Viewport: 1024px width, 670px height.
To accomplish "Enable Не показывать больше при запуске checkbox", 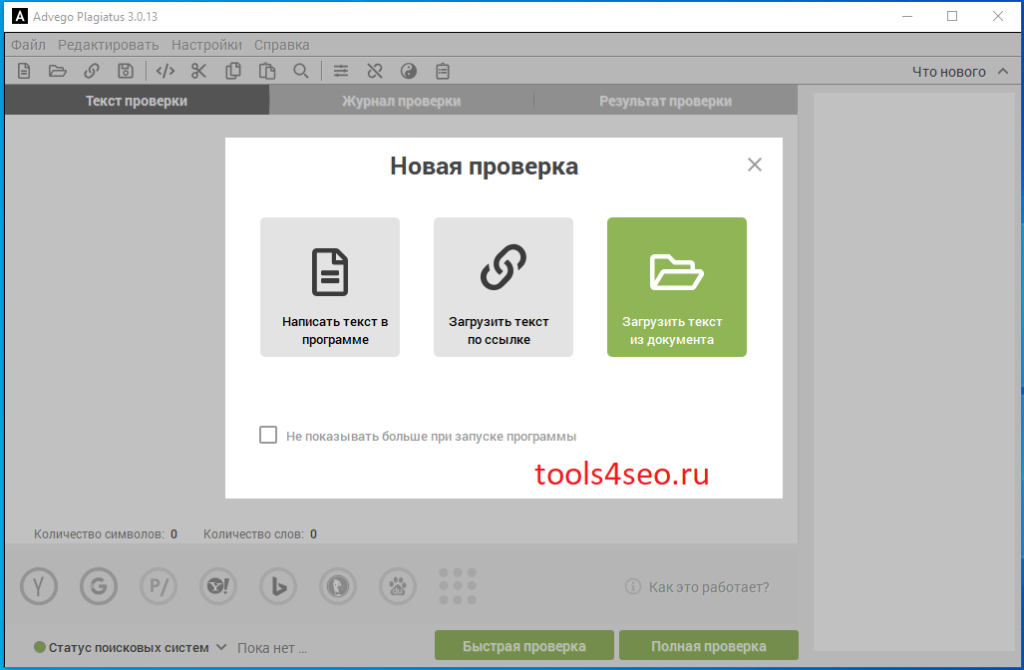I will tap(268, 435).
